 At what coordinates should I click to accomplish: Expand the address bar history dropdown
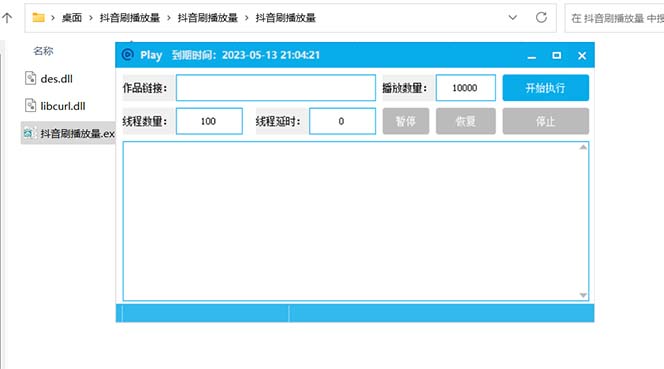click(x=512, y=17)
